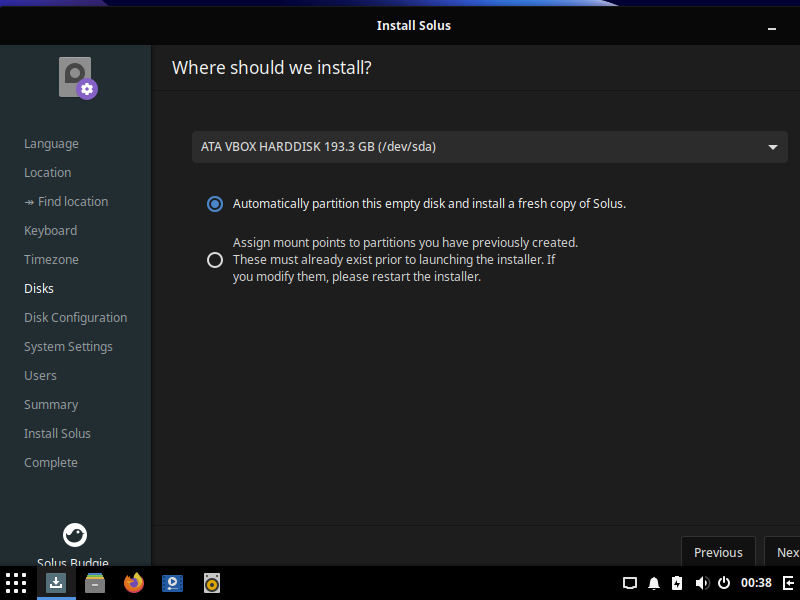
Task: Open the System Settings step
Action: pyautogui.click(x=68, y=347)
